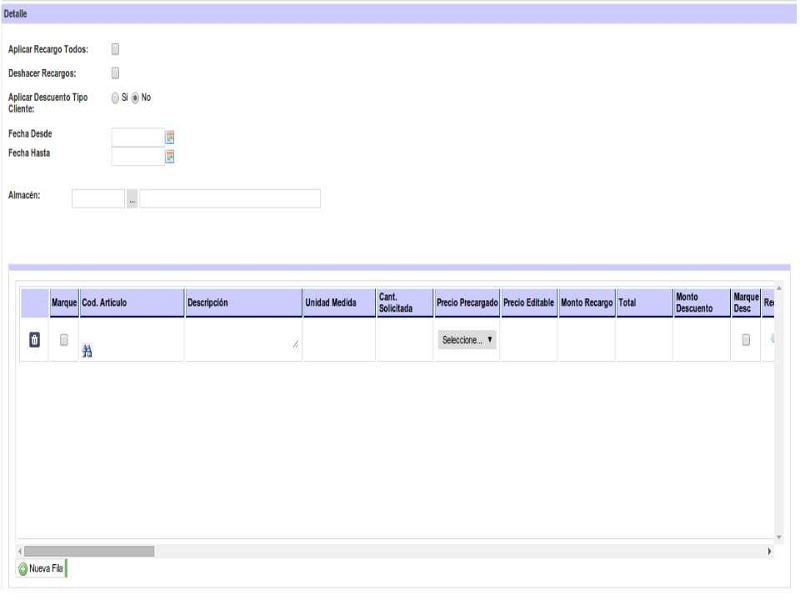
Task: Enable the Aplicar Recargo Todos checkbox
Action: 115,49
